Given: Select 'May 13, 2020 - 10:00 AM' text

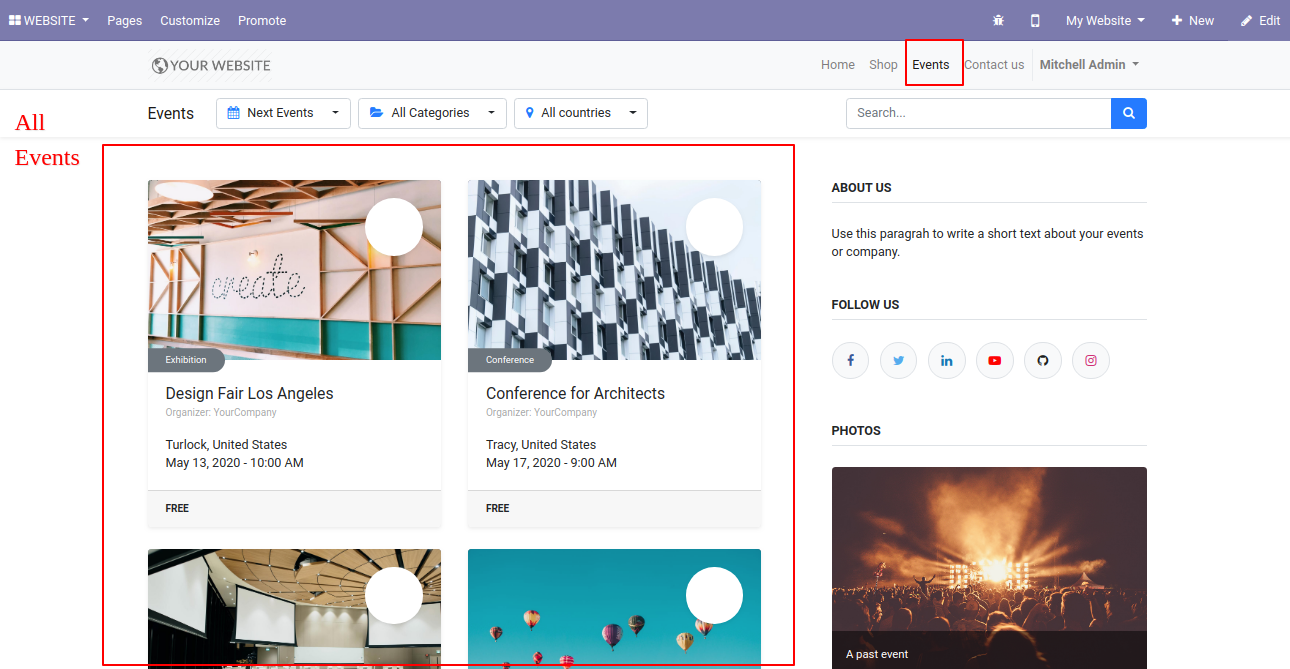Looking at the screenshot, I should pos(234,463).
